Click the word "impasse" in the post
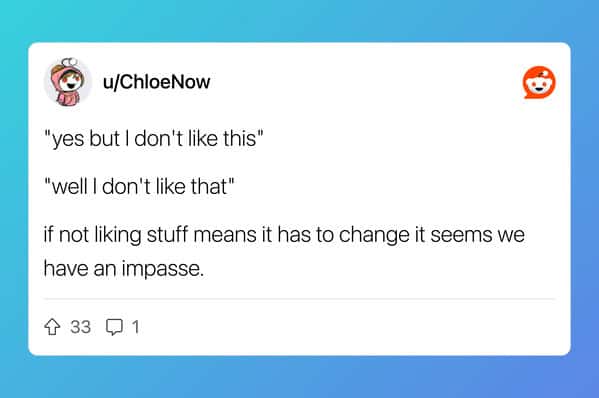599x398 pixels. tap(162, 269)
